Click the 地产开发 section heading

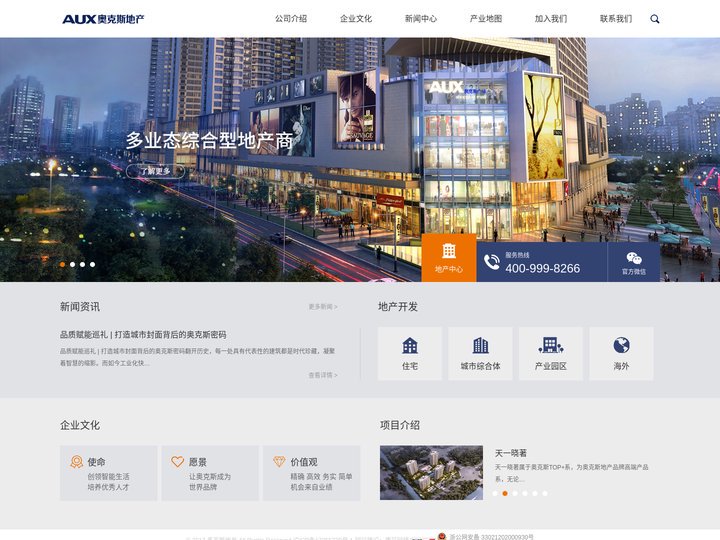[x=398, y=306]
